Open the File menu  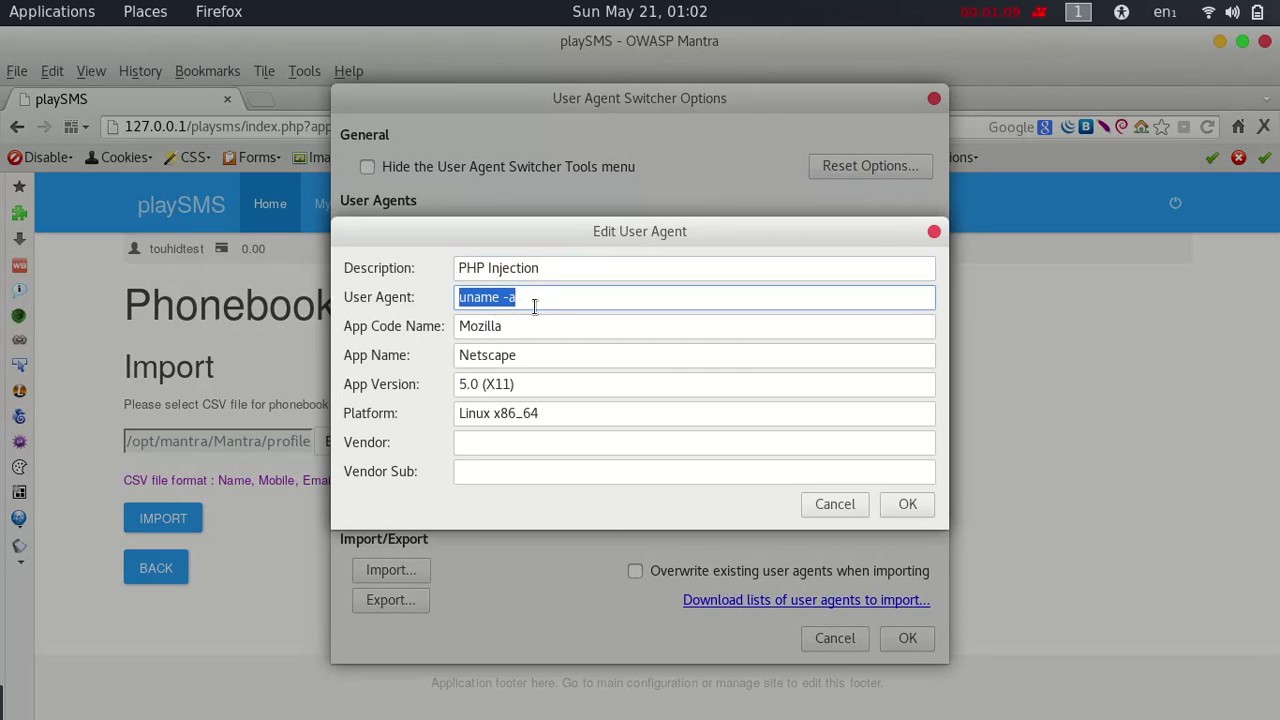(x=17, y=71)
